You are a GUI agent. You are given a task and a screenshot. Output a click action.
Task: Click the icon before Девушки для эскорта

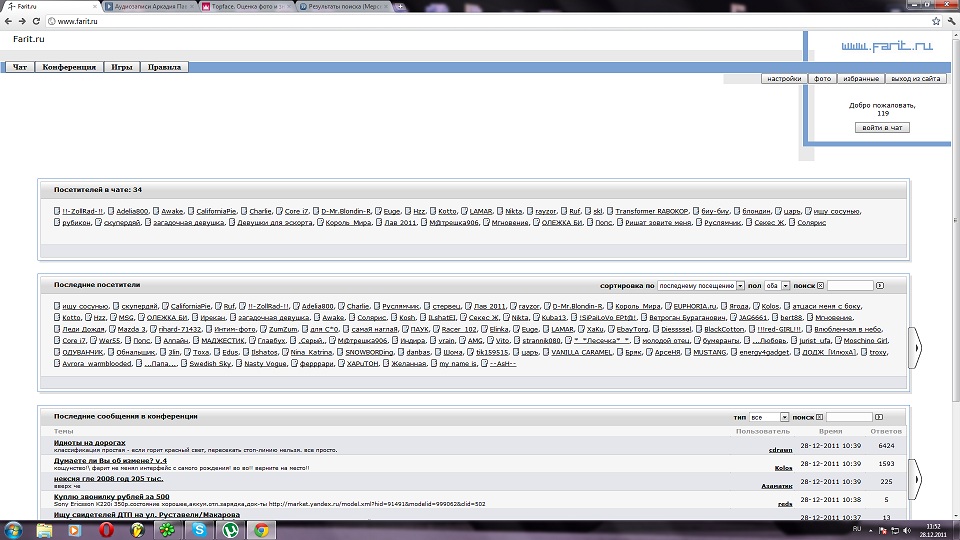tap(232, 222)
